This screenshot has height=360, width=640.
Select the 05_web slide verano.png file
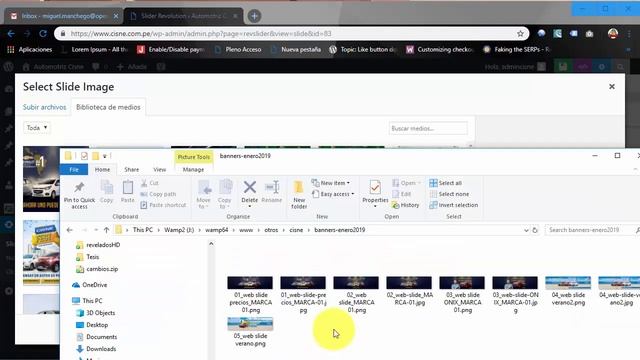click(250, 332)
